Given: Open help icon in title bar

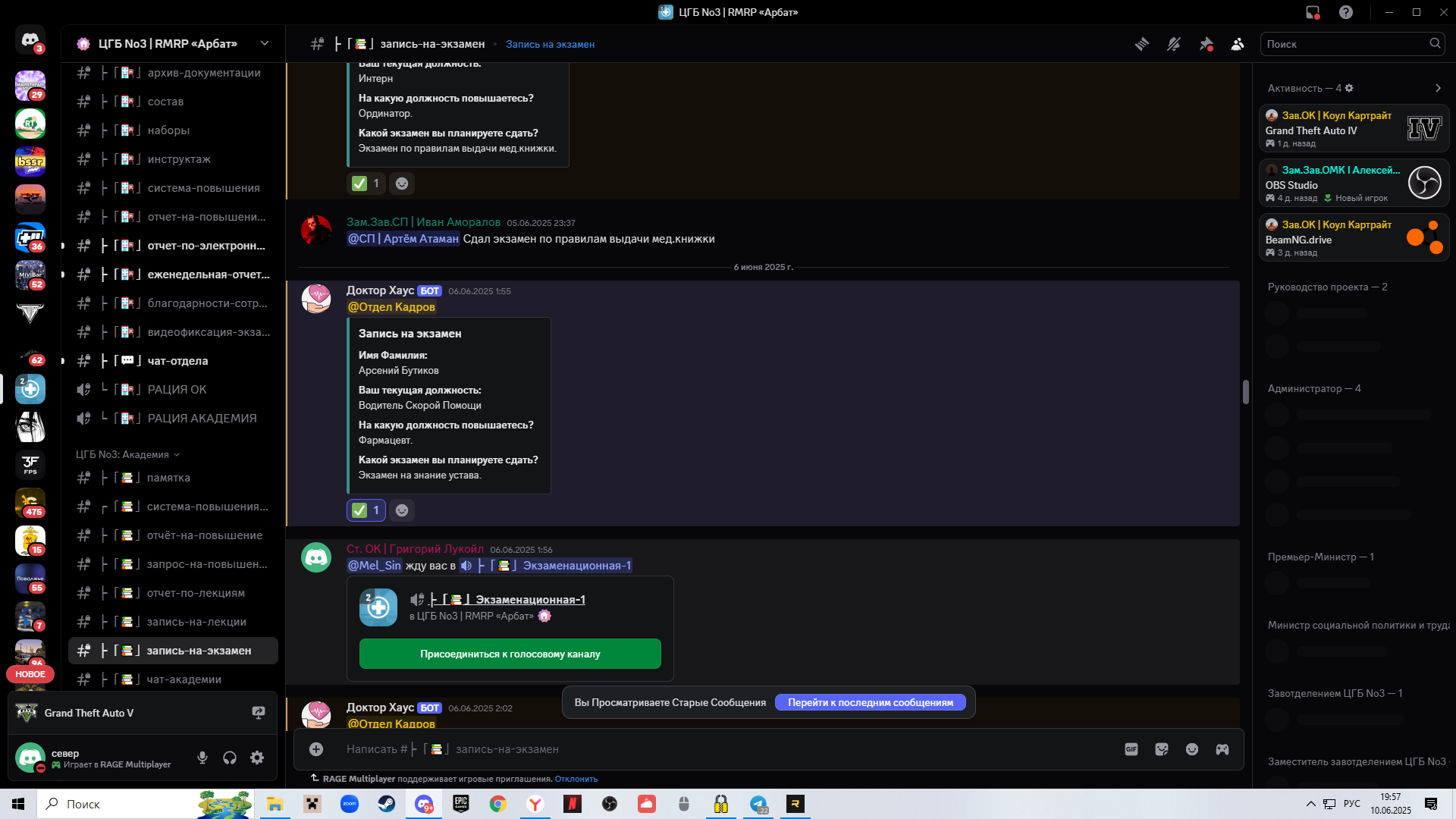Looking at the screenshot, I should coord(1346,12).
